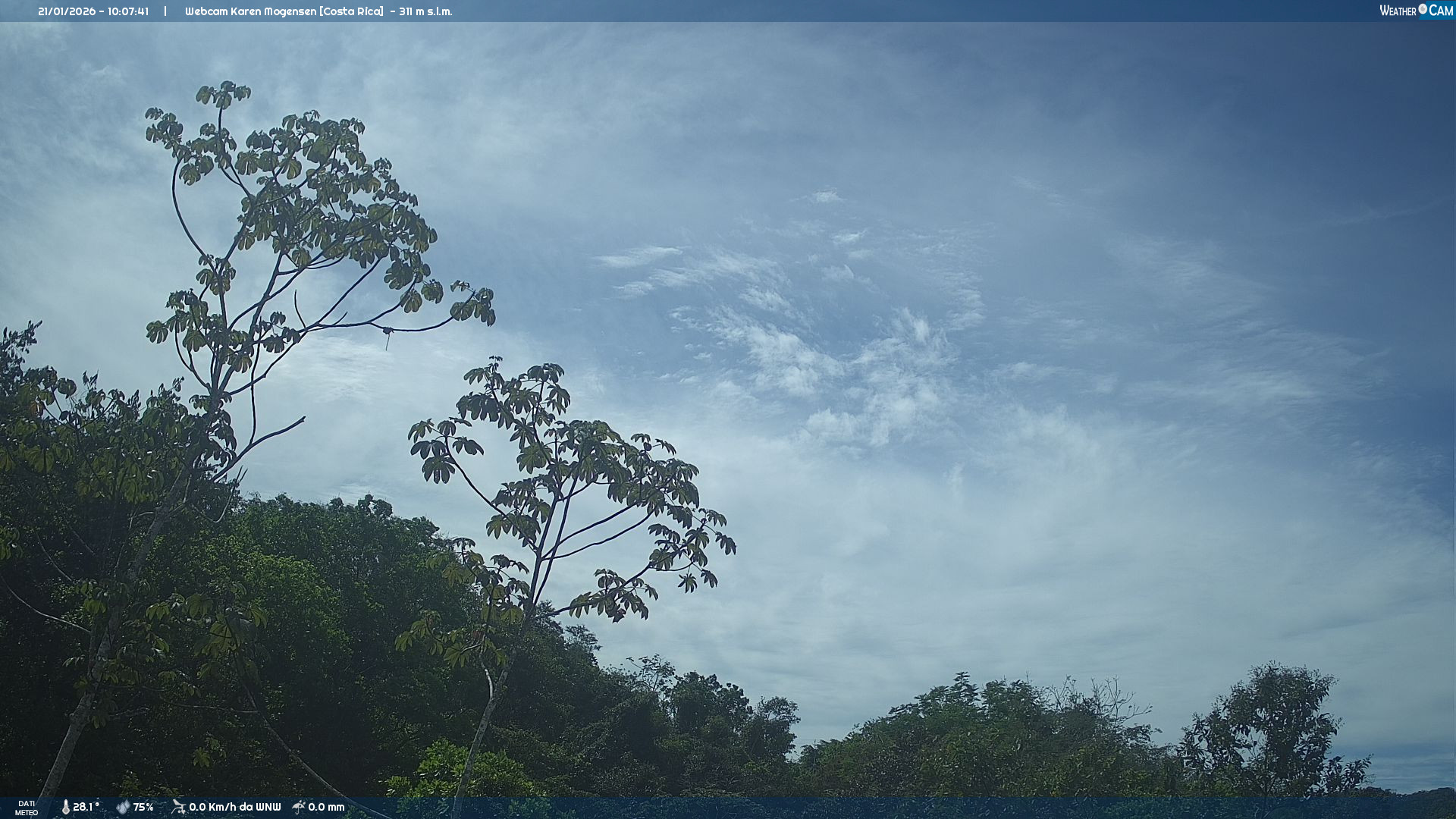Click the wind vane anemometer icon
Viewport: 1456px width, 819px height.
[x=178, y=807]
